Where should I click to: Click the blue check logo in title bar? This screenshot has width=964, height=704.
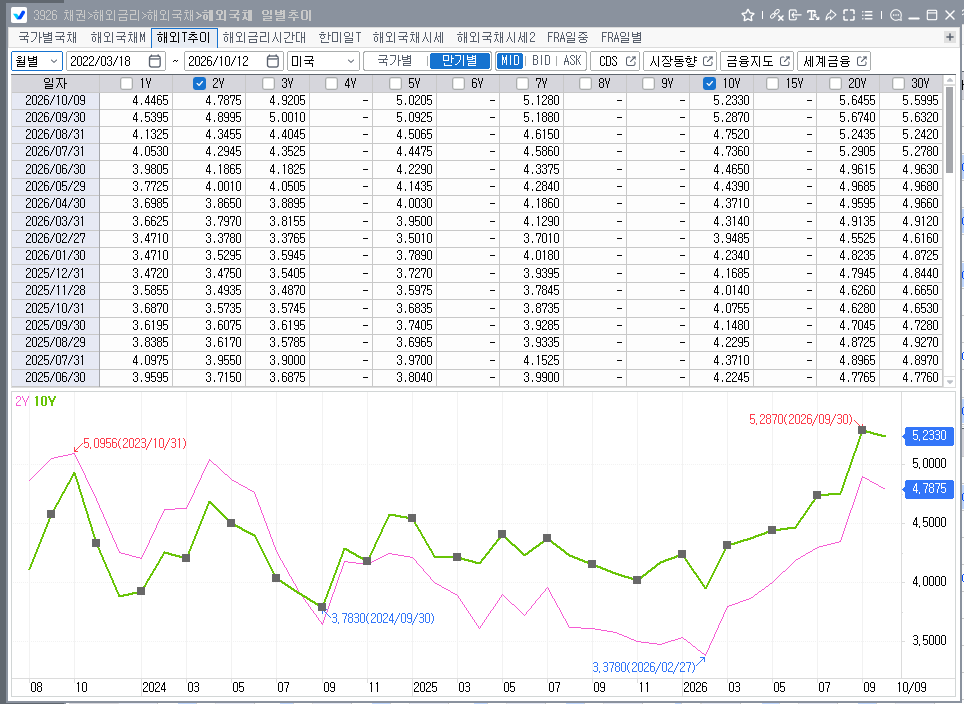coord(19,15)
